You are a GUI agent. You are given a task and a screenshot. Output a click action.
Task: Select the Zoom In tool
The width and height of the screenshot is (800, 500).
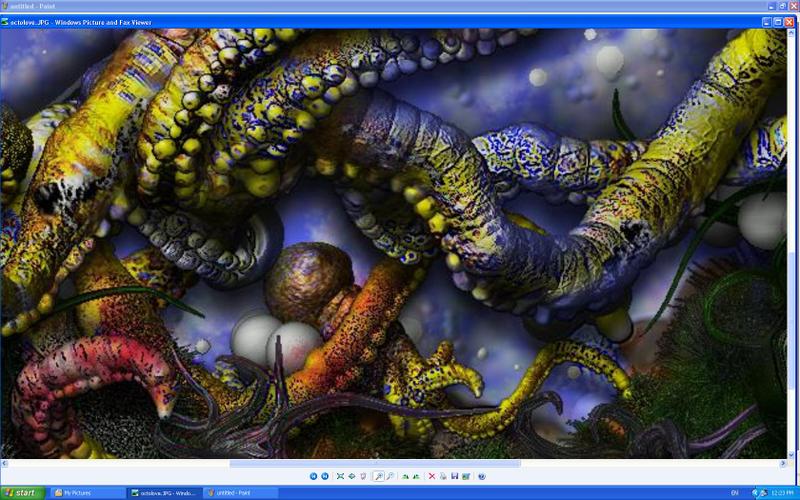point(378,476)
